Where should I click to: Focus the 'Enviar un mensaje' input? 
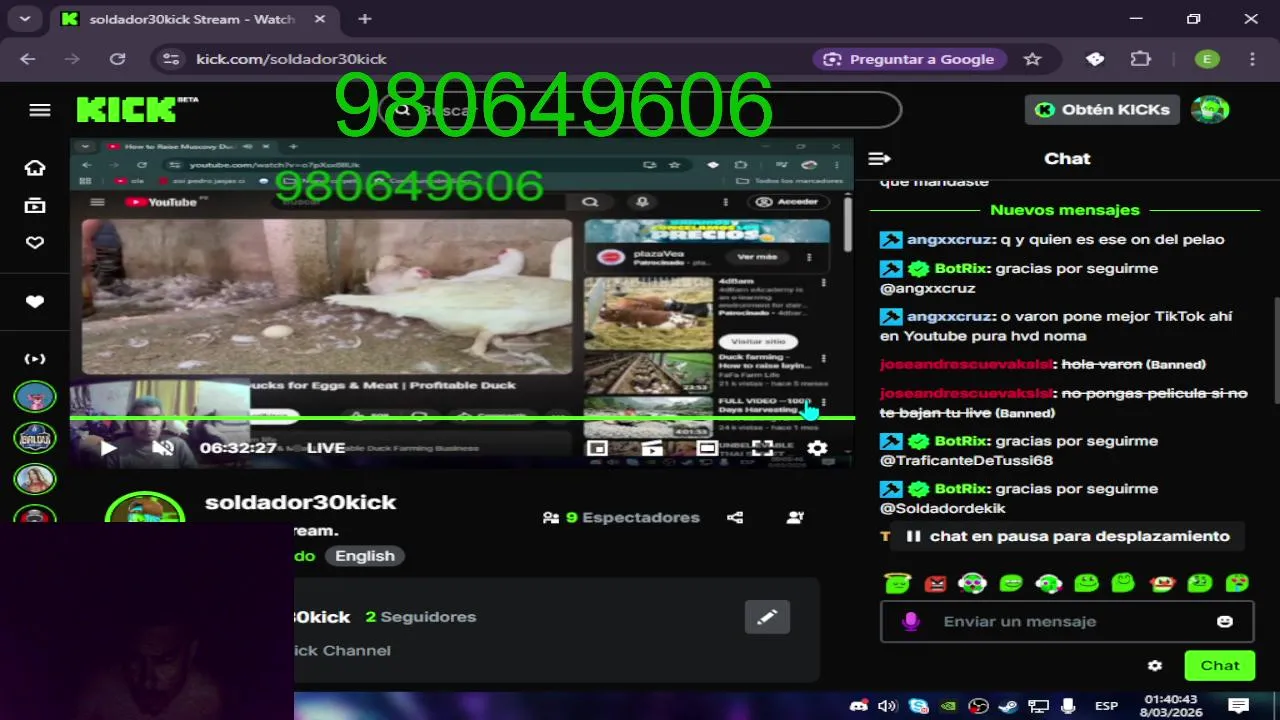(x=1066, y=622)
